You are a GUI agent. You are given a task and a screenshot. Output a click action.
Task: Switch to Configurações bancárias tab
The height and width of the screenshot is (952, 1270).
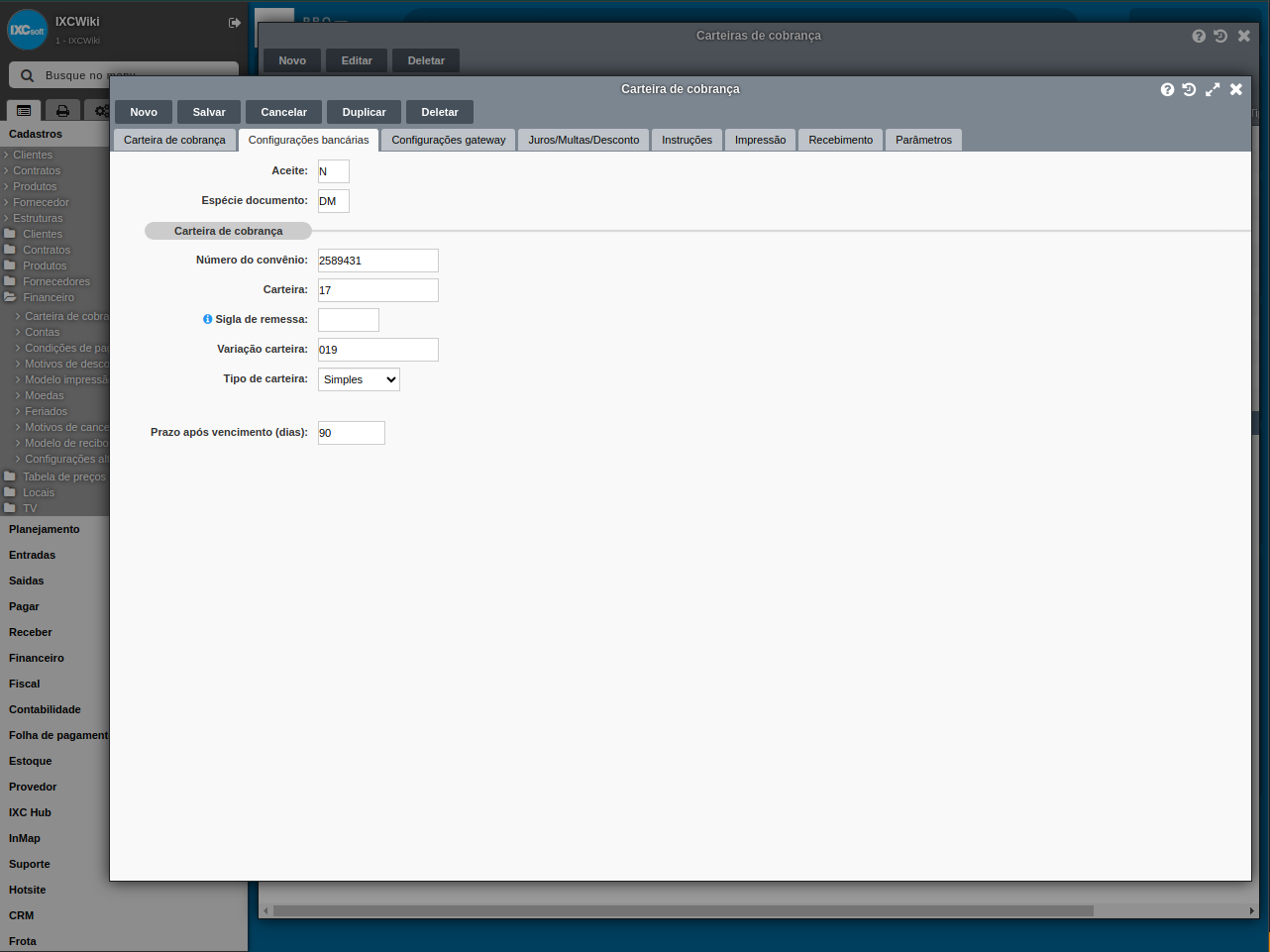(308, 140)
